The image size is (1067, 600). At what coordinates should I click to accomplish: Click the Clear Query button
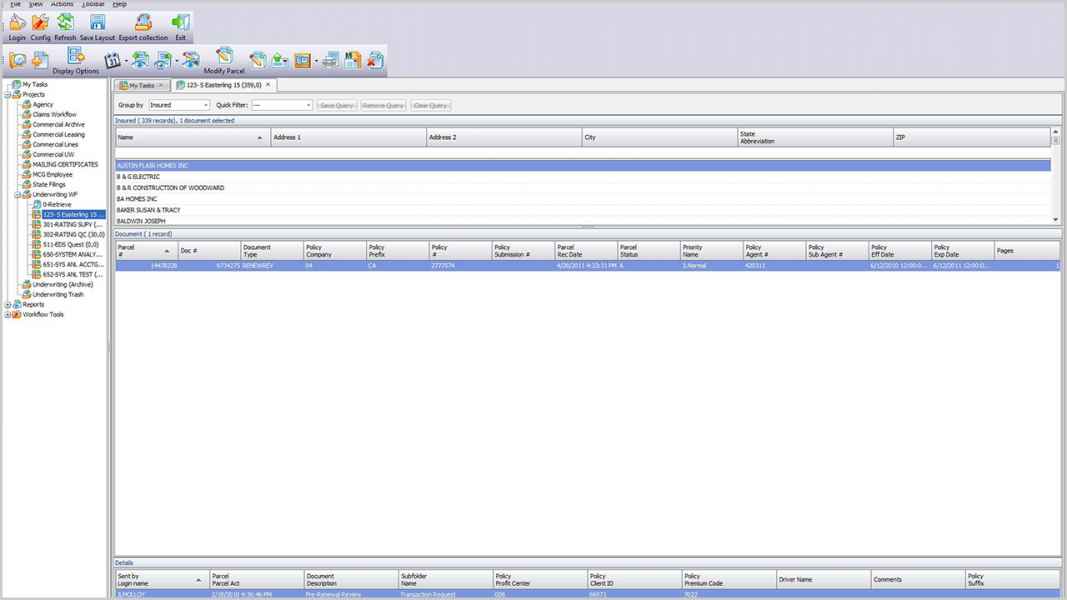pos(430,105)
